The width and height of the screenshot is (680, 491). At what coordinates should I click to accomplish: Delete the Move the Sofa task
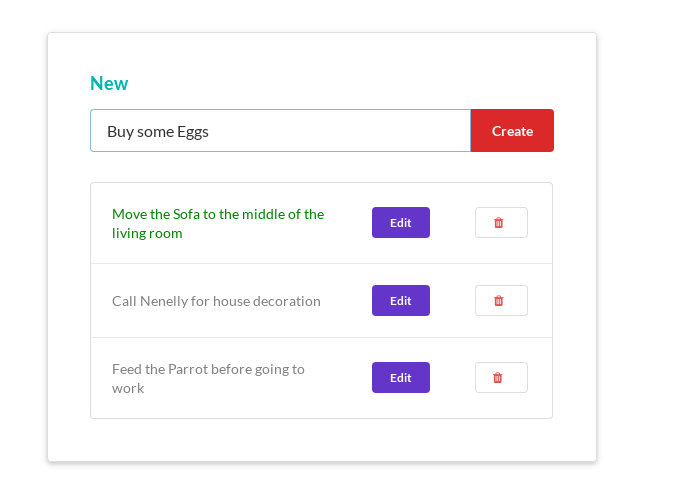click(x=500, y=223)
